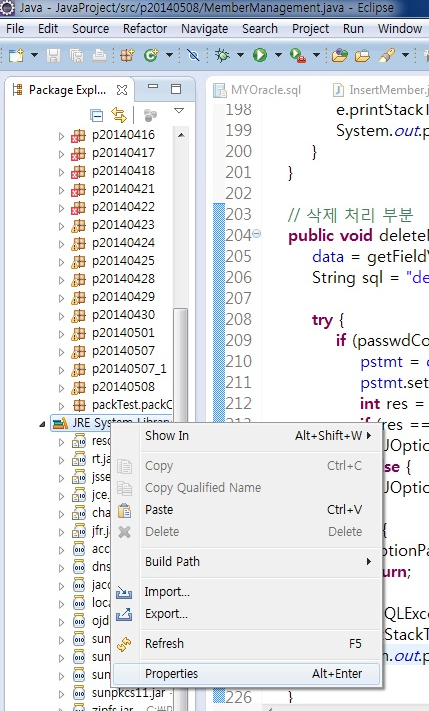Collapse the JRE System Library node
429x711 pixels.
(42, 424)
